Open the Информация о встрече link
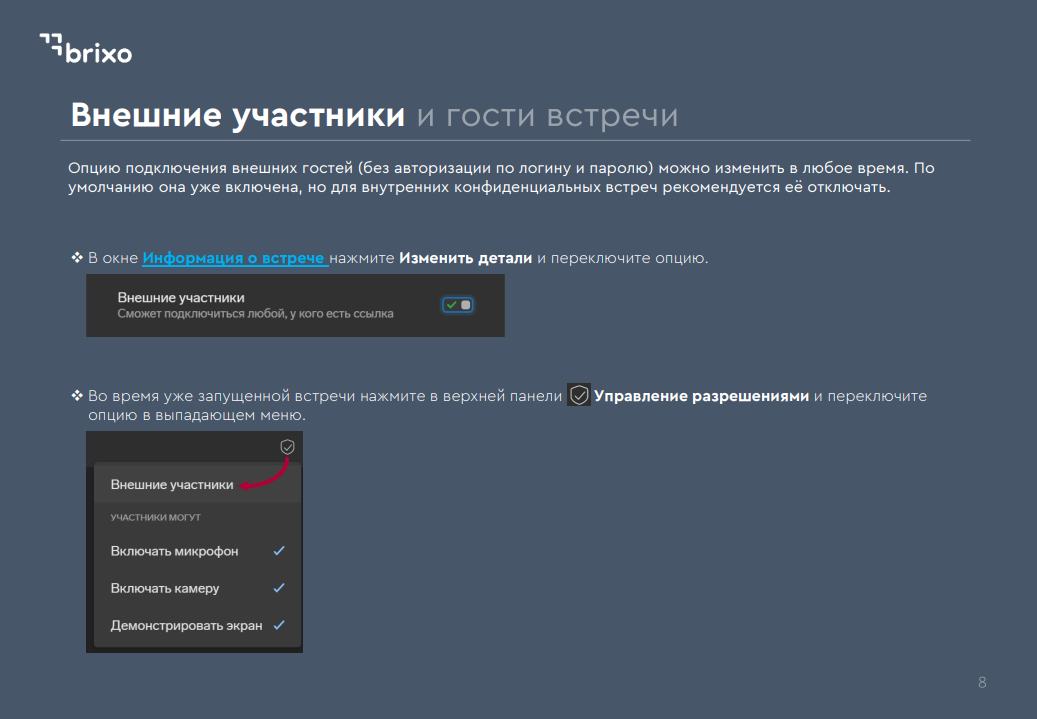The image size is (1037, 719). point(234,258)
